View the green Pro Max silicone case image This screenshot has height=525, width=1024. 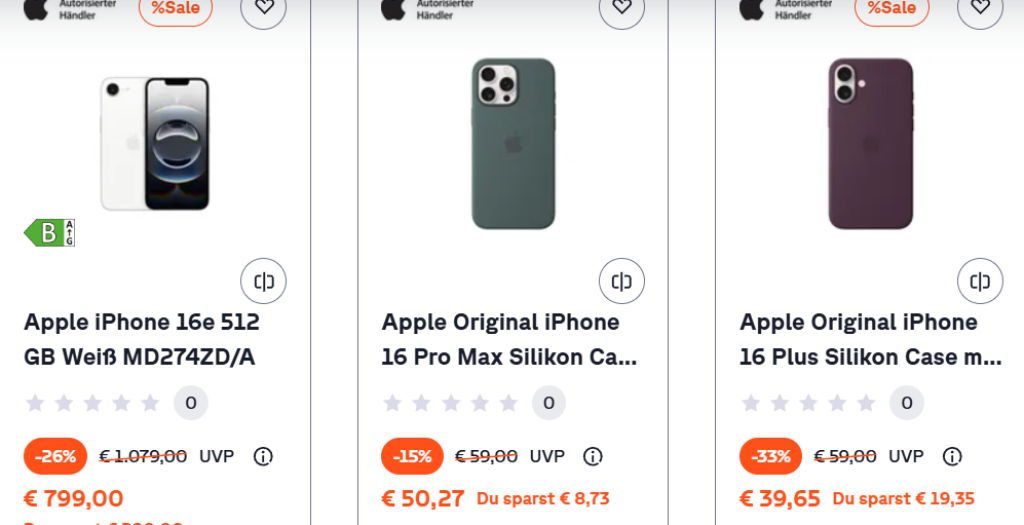pos(513,143)
